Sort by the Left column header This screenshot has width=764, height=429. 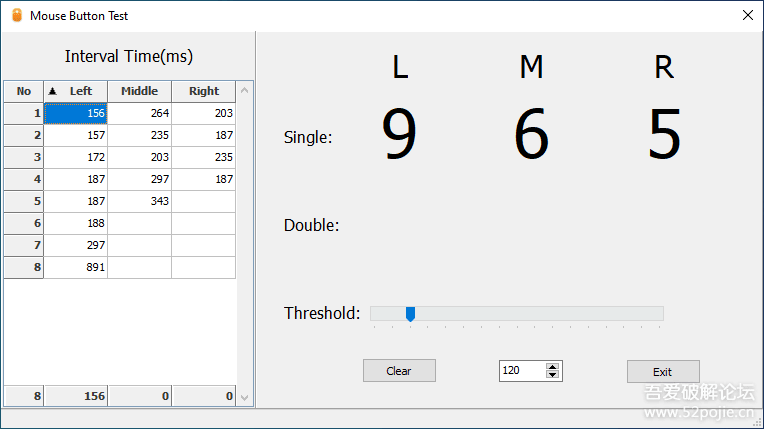[x=76, y=91]
